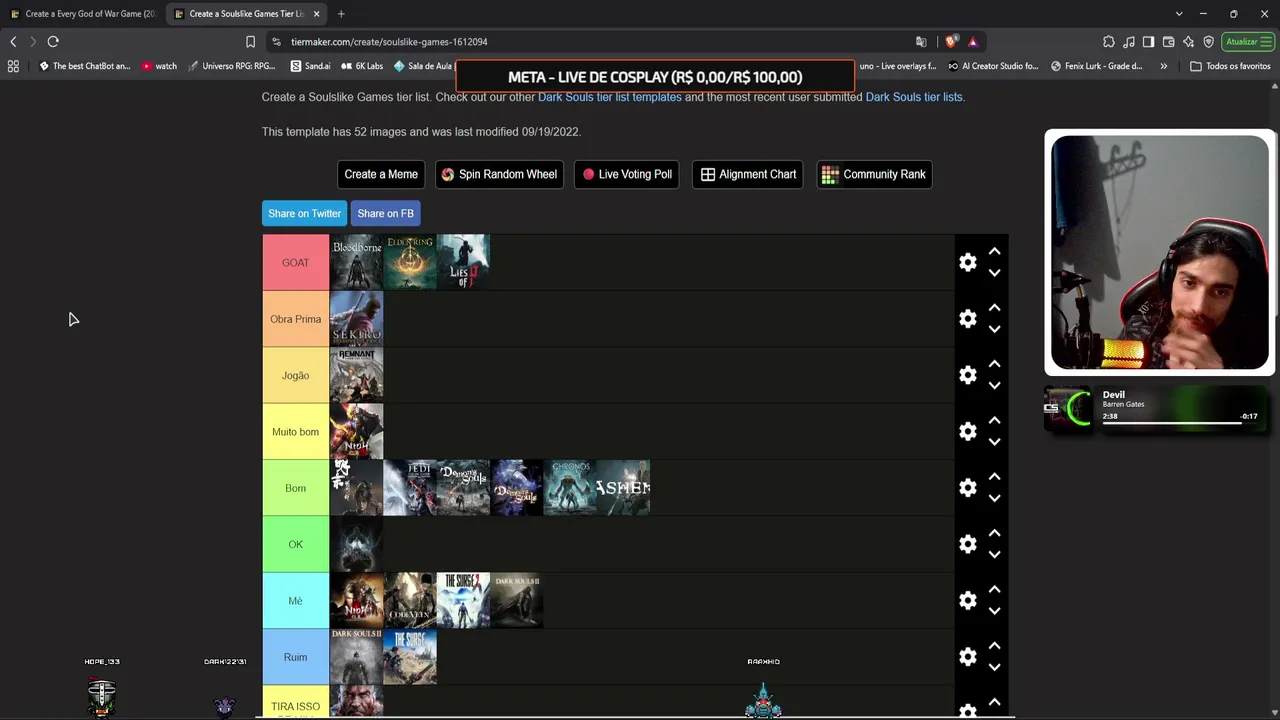
Task: Open the Universo RPG bookmark
Action: click(231, 66)
